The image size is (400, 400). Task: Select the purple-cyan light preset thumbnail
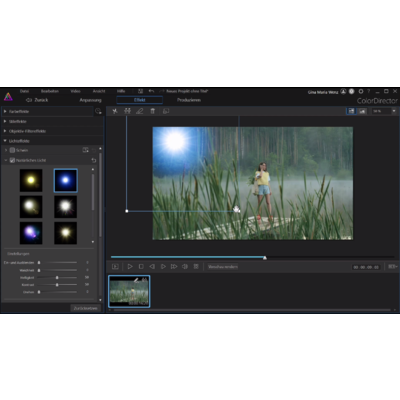[x=31, y=233]
